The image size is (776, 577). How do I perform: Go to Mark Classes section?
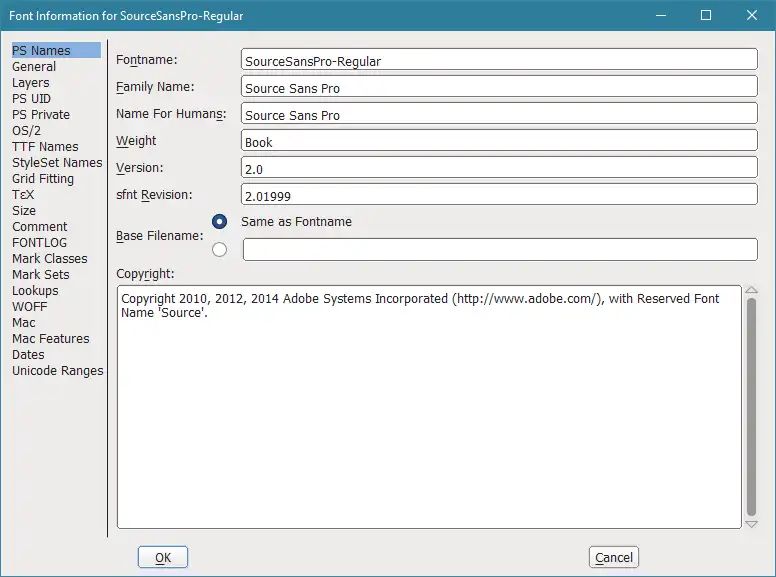pos(49,259)
